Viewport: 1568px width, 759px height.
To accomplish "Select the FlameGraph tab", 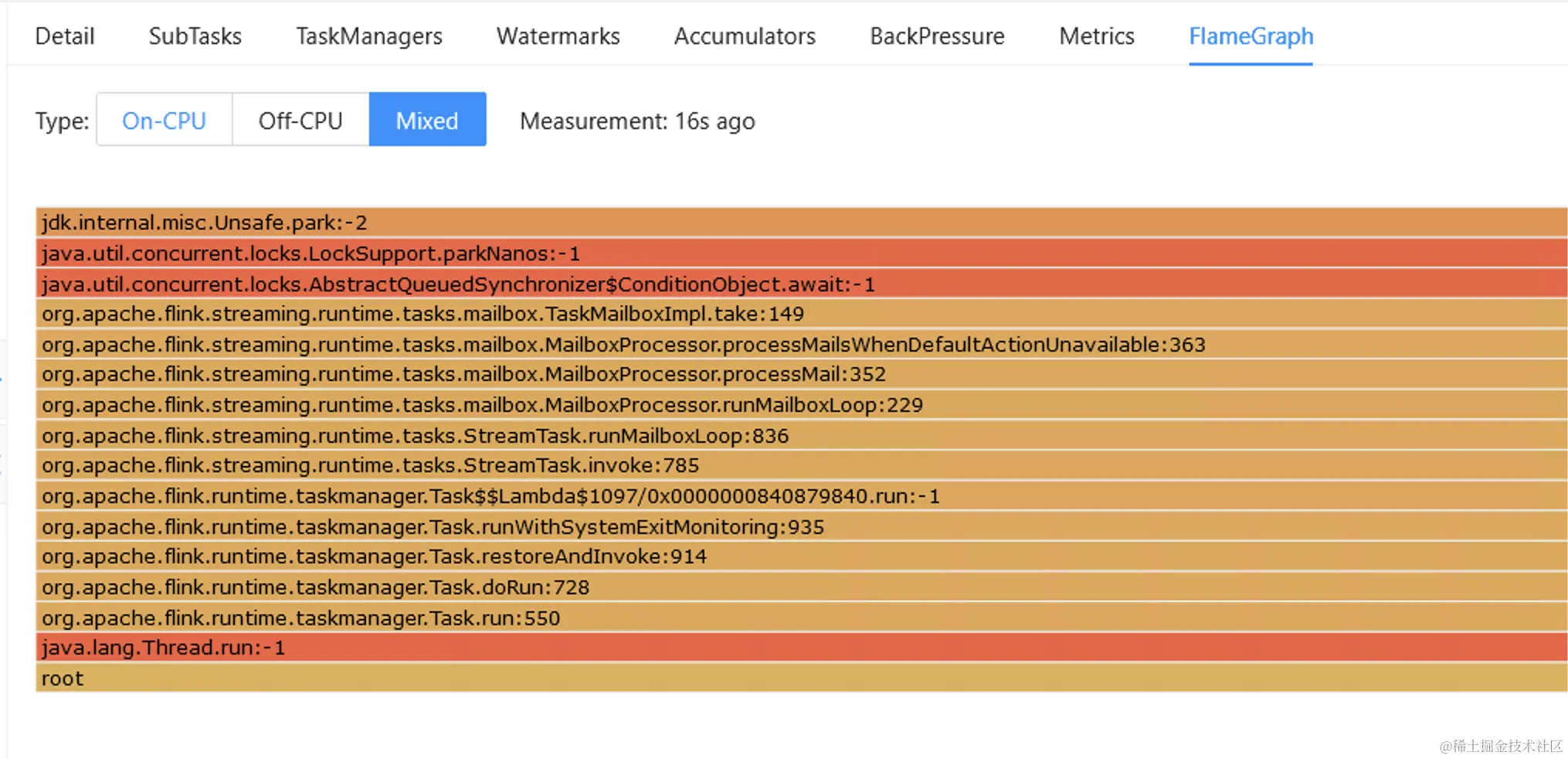I will tap(1251, 36).
